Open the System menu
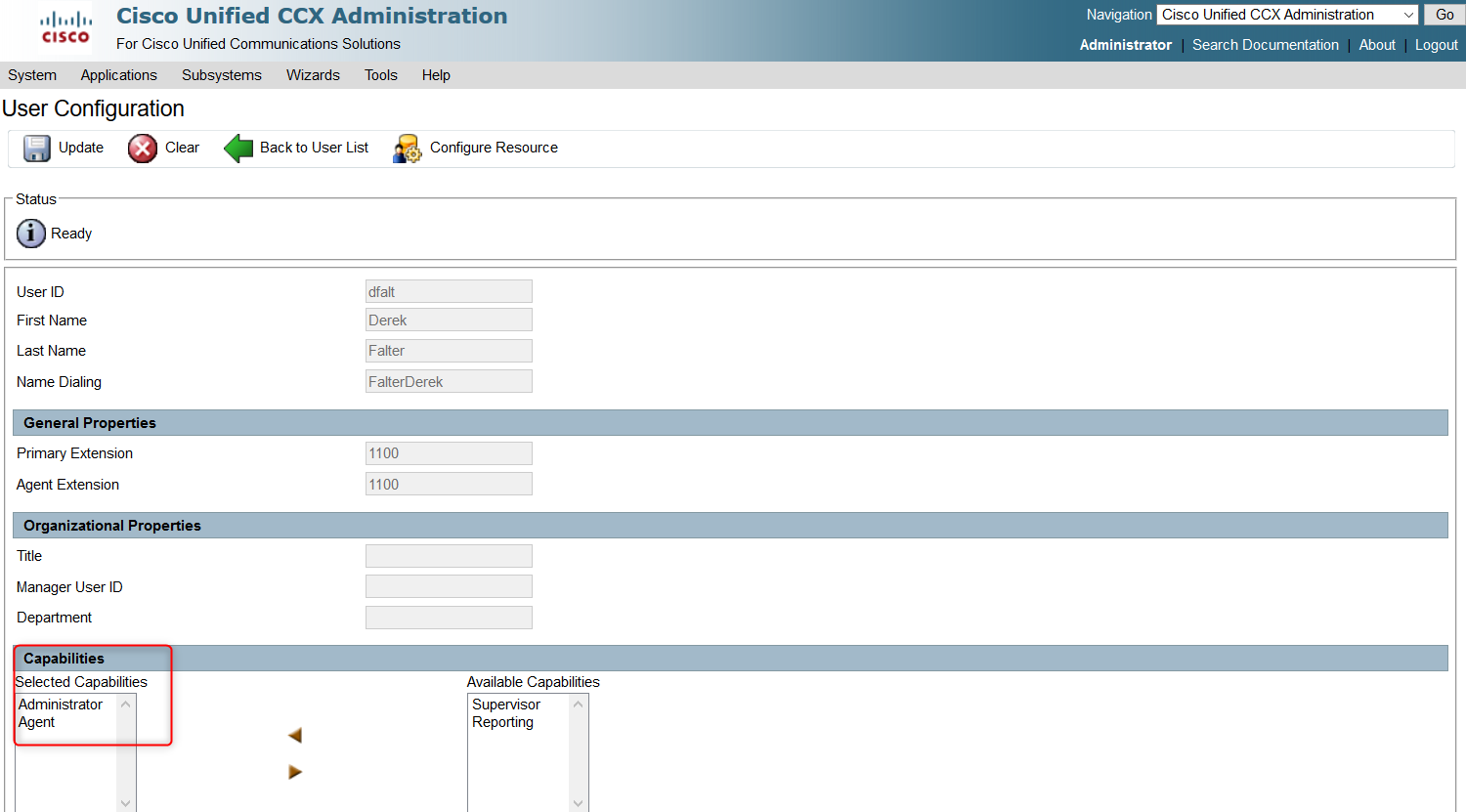Viewport: 1466px width, 812px height. point(31,75)
